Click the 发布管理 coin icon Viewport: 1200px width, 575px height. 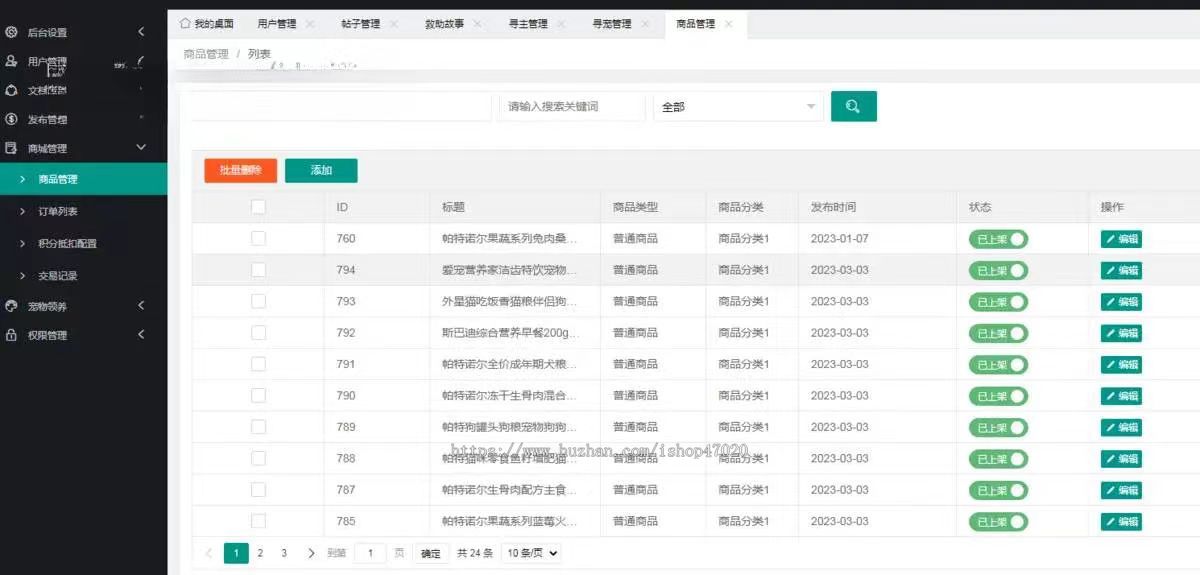coord(12,119)
